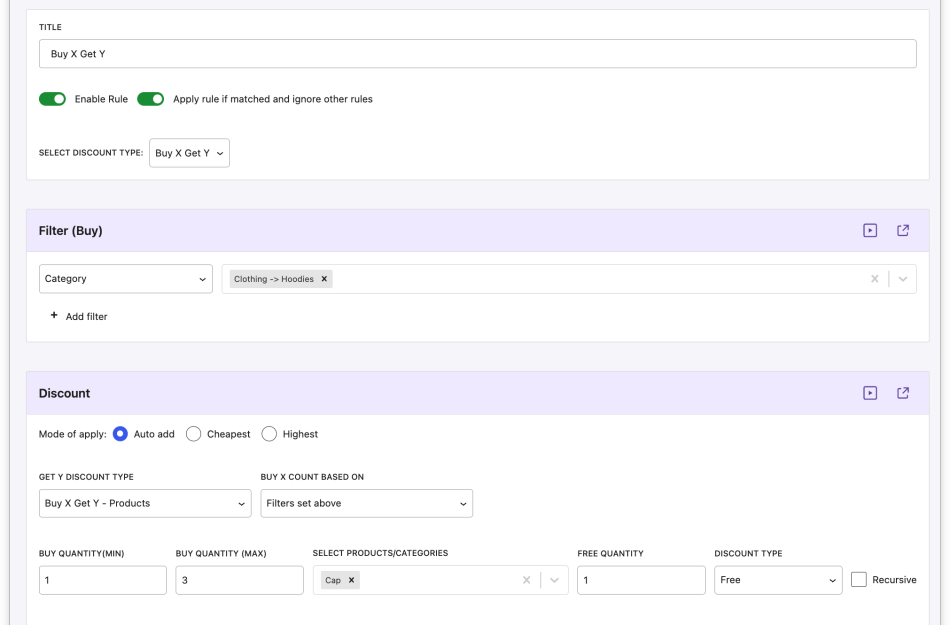Remove the Clothing -> Hoodies category tag

[x=322, y=278]
